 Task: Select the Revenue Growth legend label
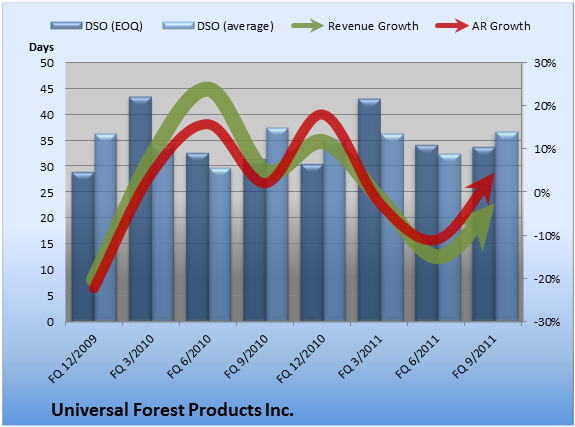[373, 26]
